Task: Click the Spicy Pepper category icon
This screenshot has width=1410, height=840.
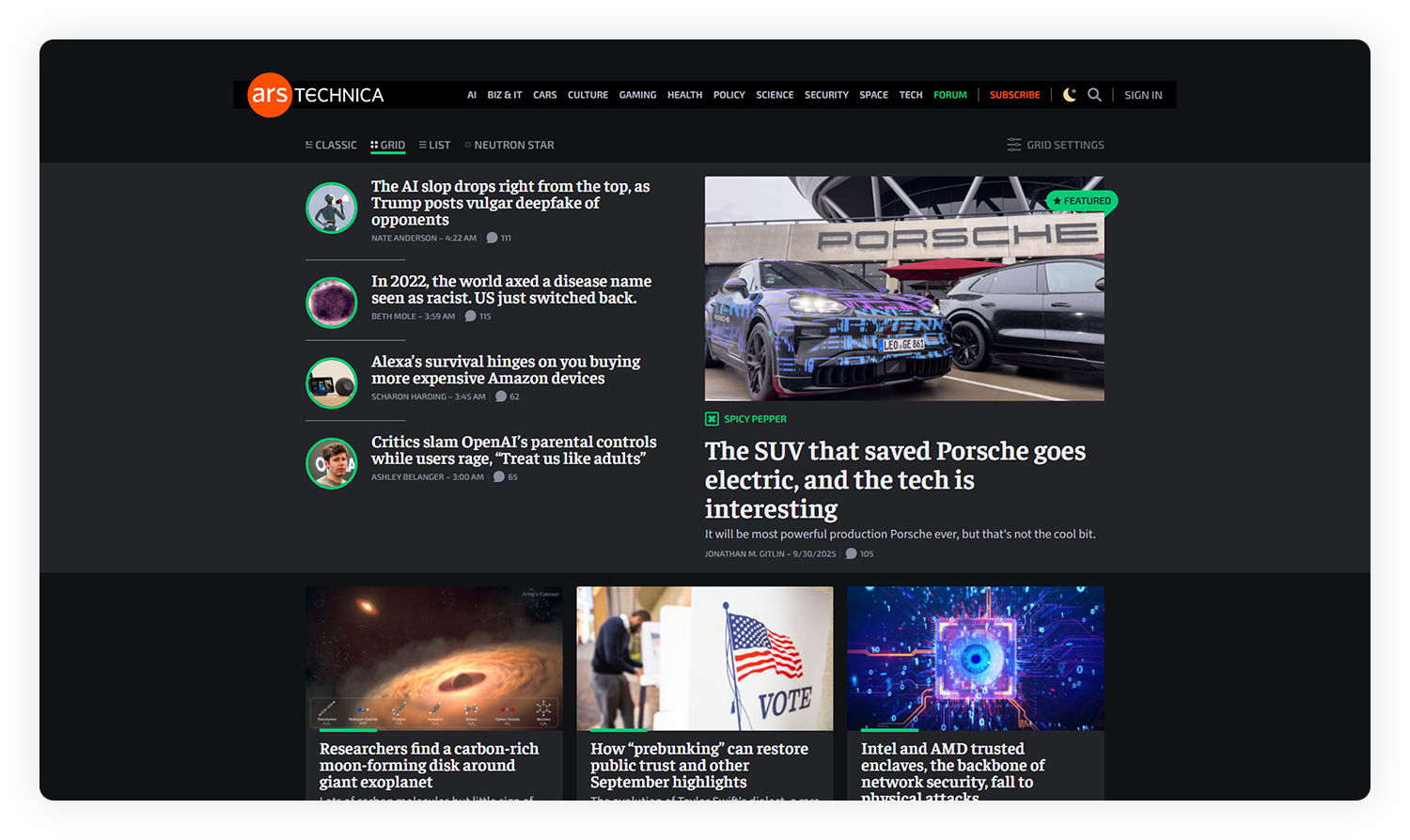Action: [x=712, y=419]
